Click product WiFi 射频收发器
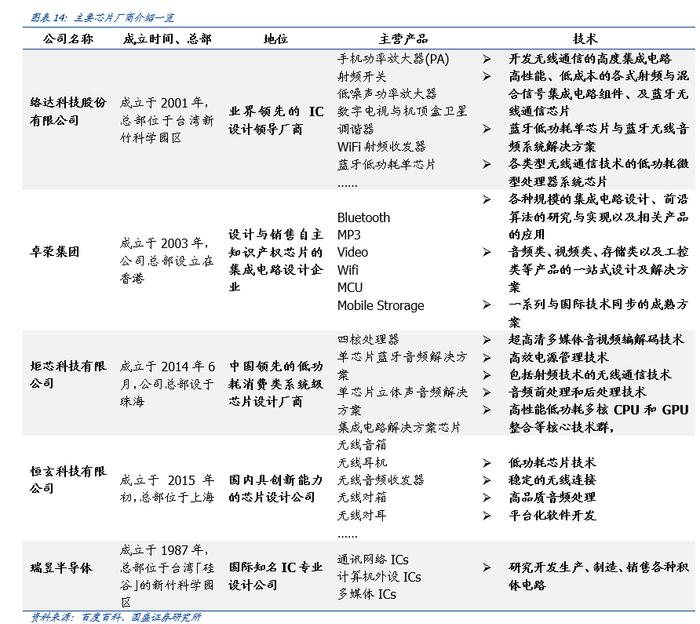Image resolution: width=700 pixels, height=624 pixels. (381, 146)
